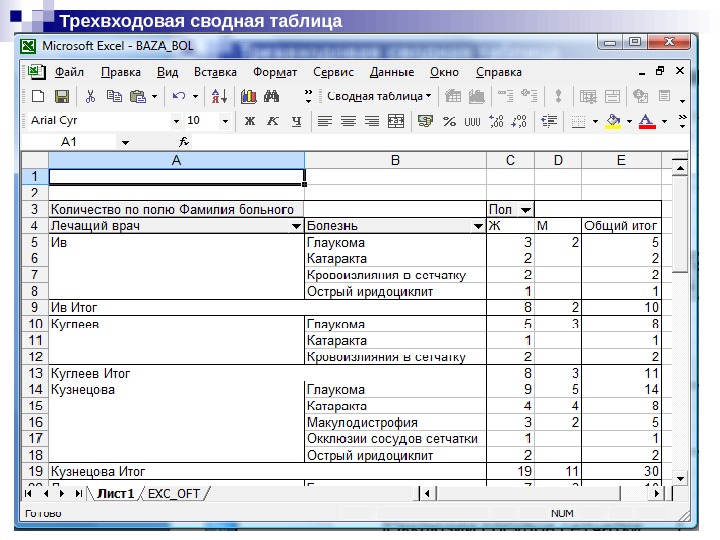Open the Файл menu
The height and width of the screenshot is (540, 720).
click(x=69, y=72)
